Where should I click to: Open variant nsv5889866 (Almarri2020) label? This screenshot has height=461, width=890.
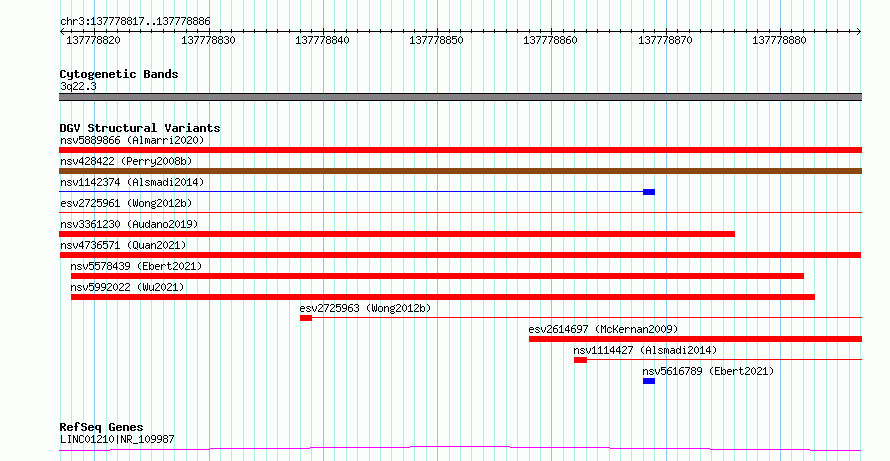[x=132, y=140]
